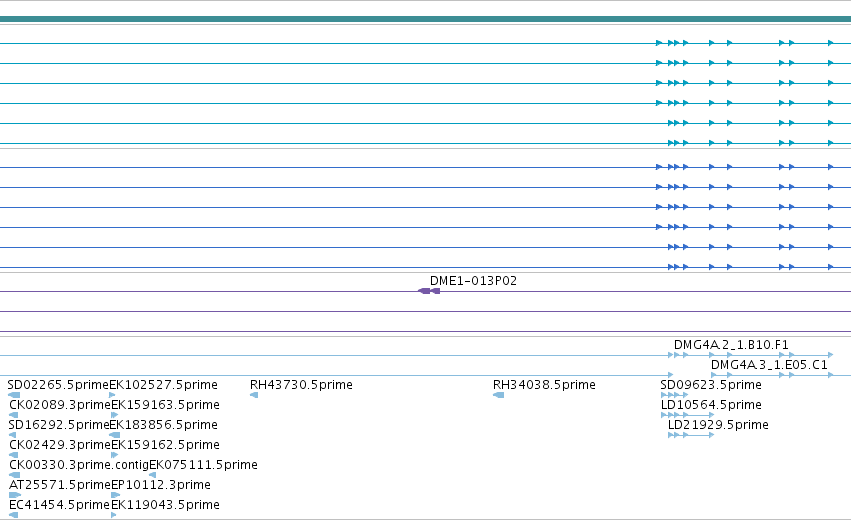Click the purple arrow glyph under DME1-013P02
This screenshot has width=851, height=520.
point(429,291)
